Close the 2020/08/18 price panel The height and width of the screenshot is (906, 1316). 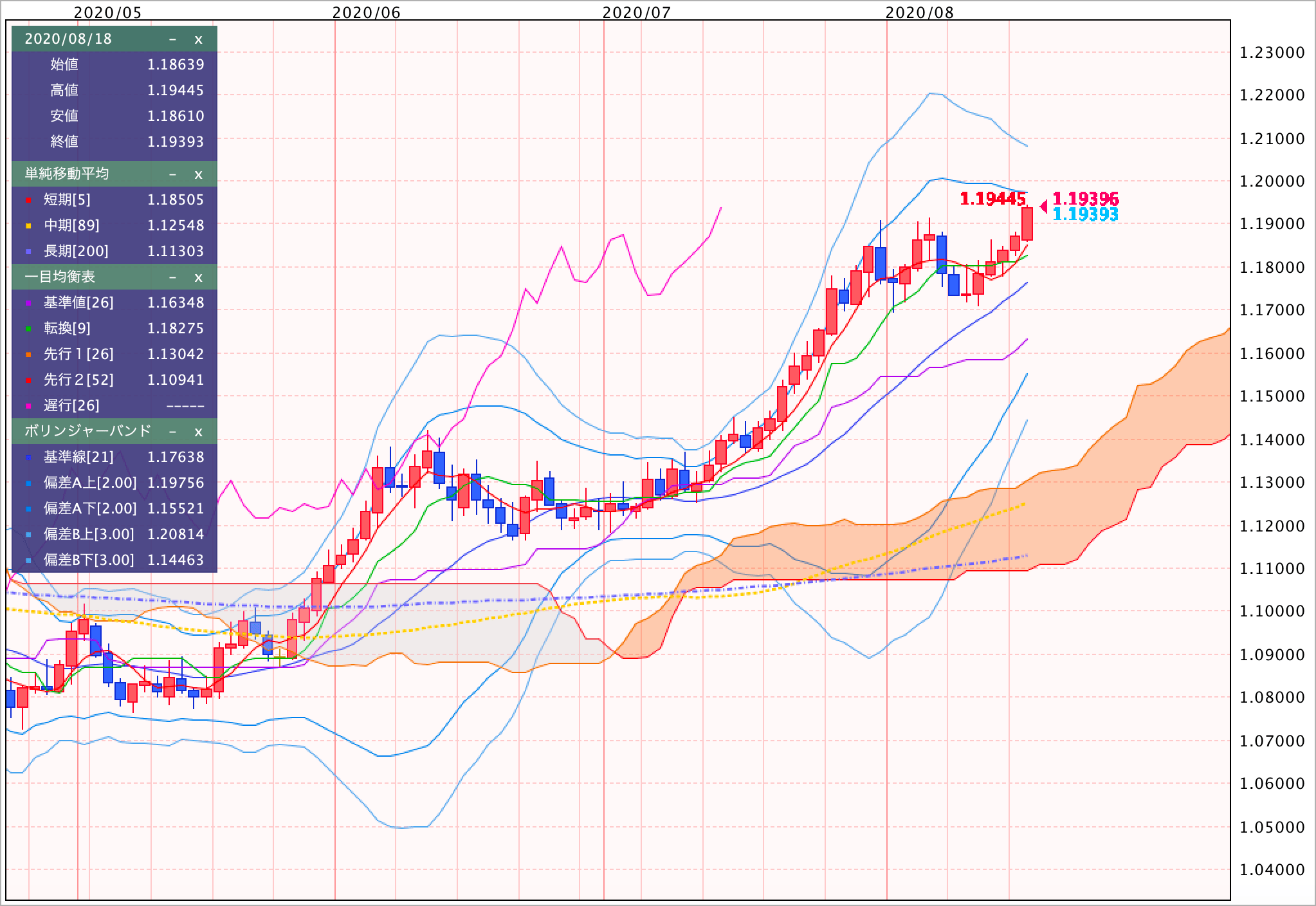click(198, 39)
